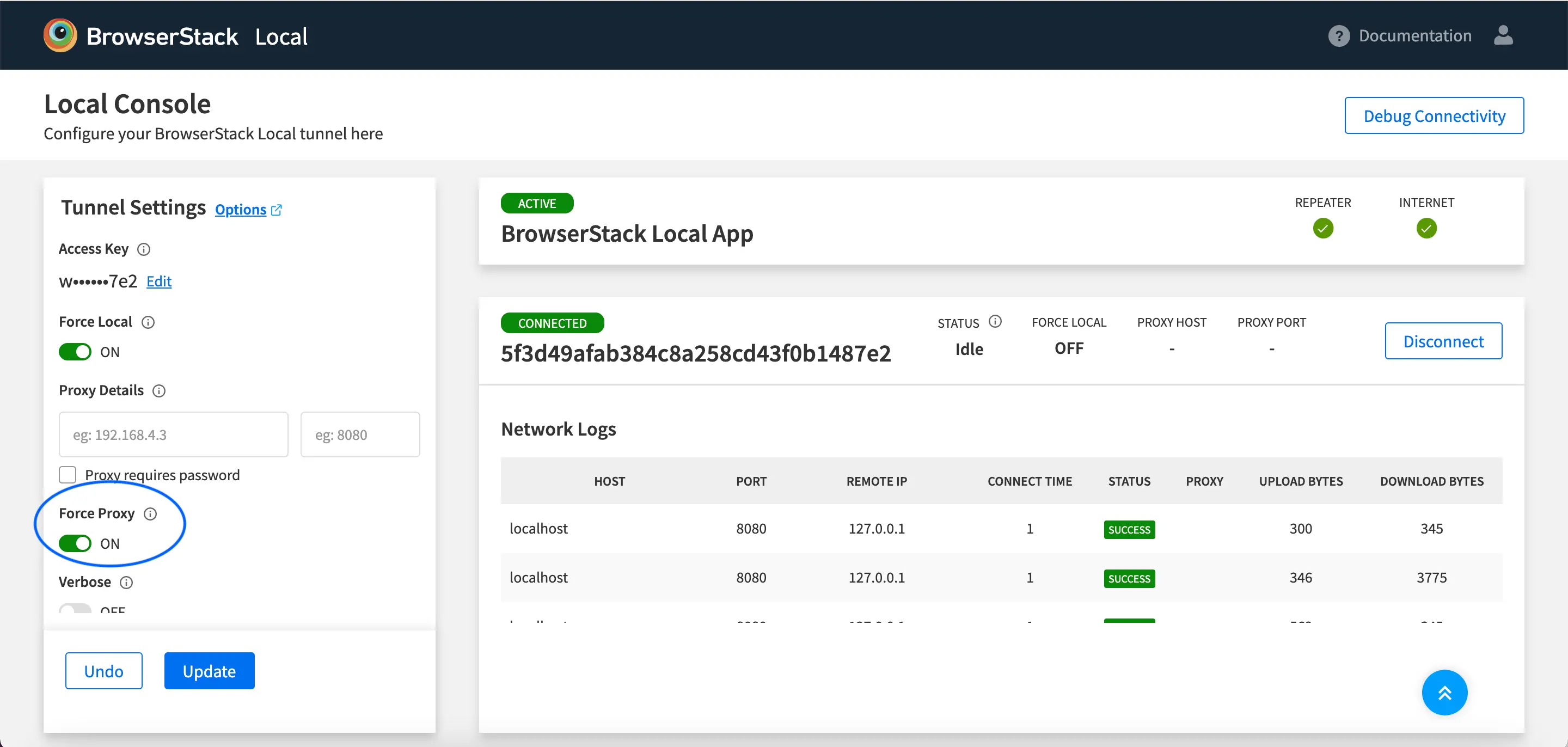Click the proxy host input field
Image resolution: width=1568 pixels, height=747 pixels.
tap(174, 434)
